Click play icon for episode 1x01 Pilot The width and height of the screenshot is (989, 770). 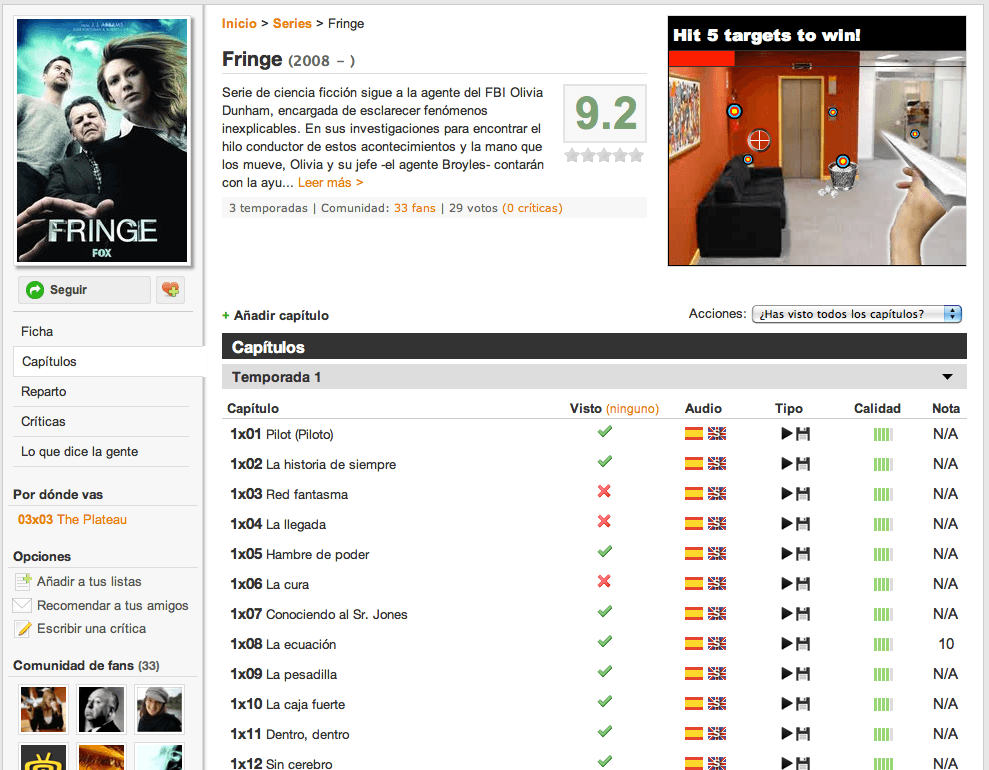point(787,433)
